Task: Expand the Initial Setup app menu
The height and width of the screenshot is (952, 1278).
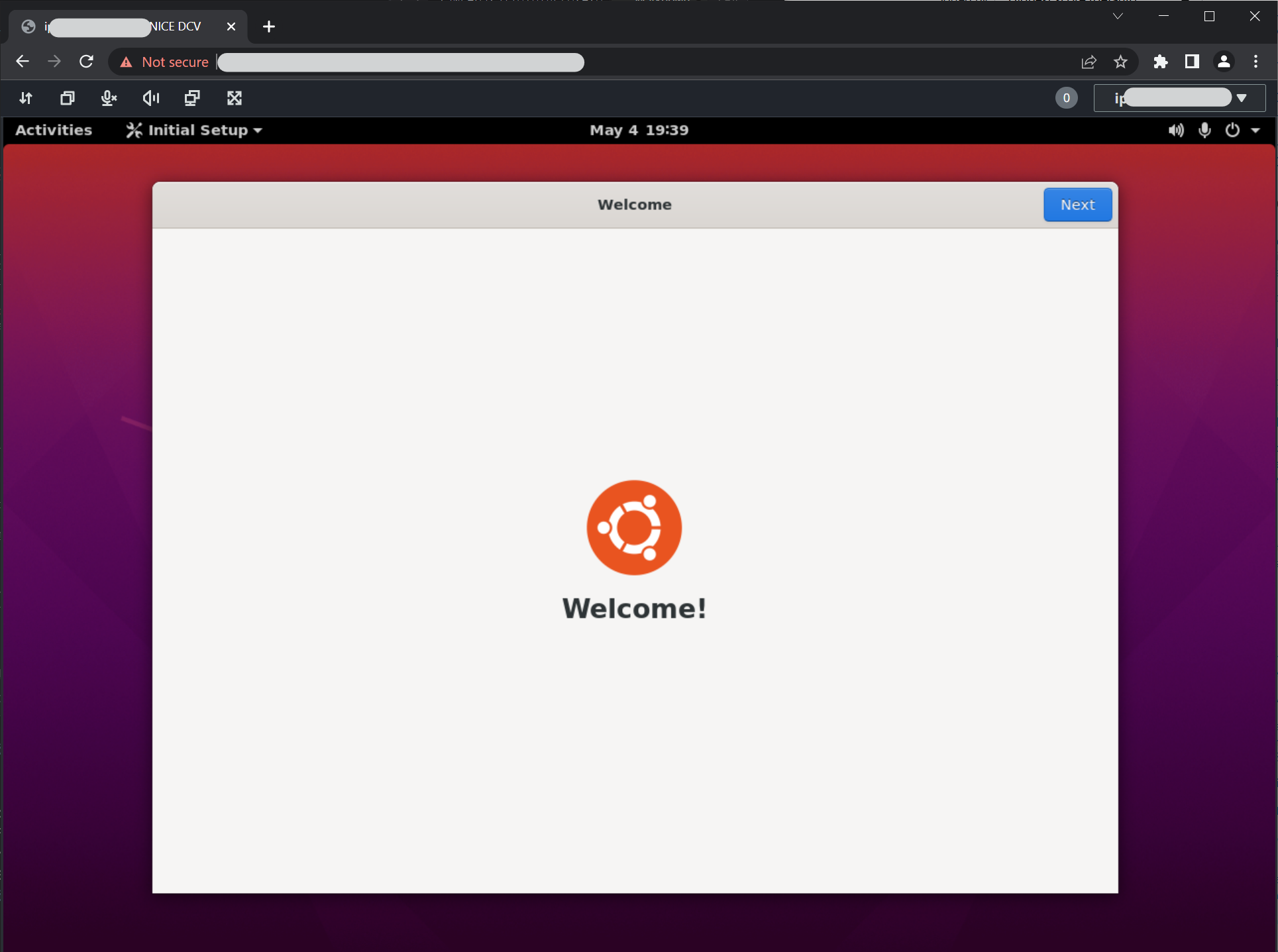Action: click(194, 130)
